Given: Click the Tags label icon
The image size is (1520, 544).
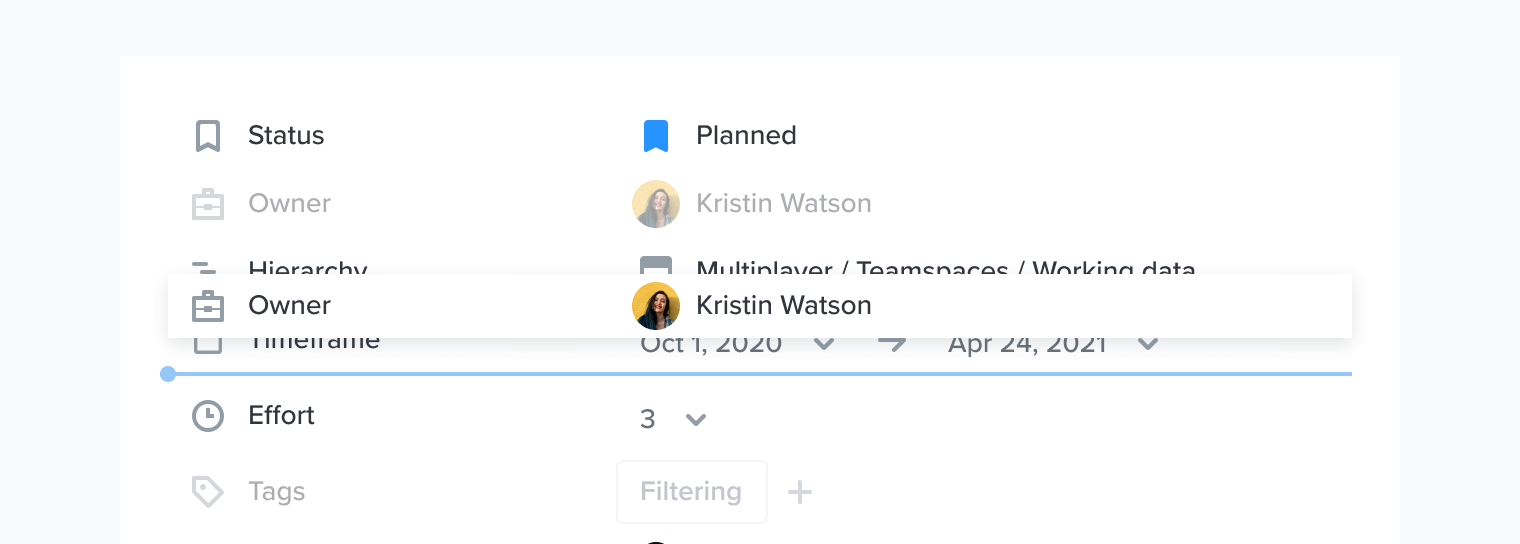Looking at the screenshot, I should [x=207, y=492].
